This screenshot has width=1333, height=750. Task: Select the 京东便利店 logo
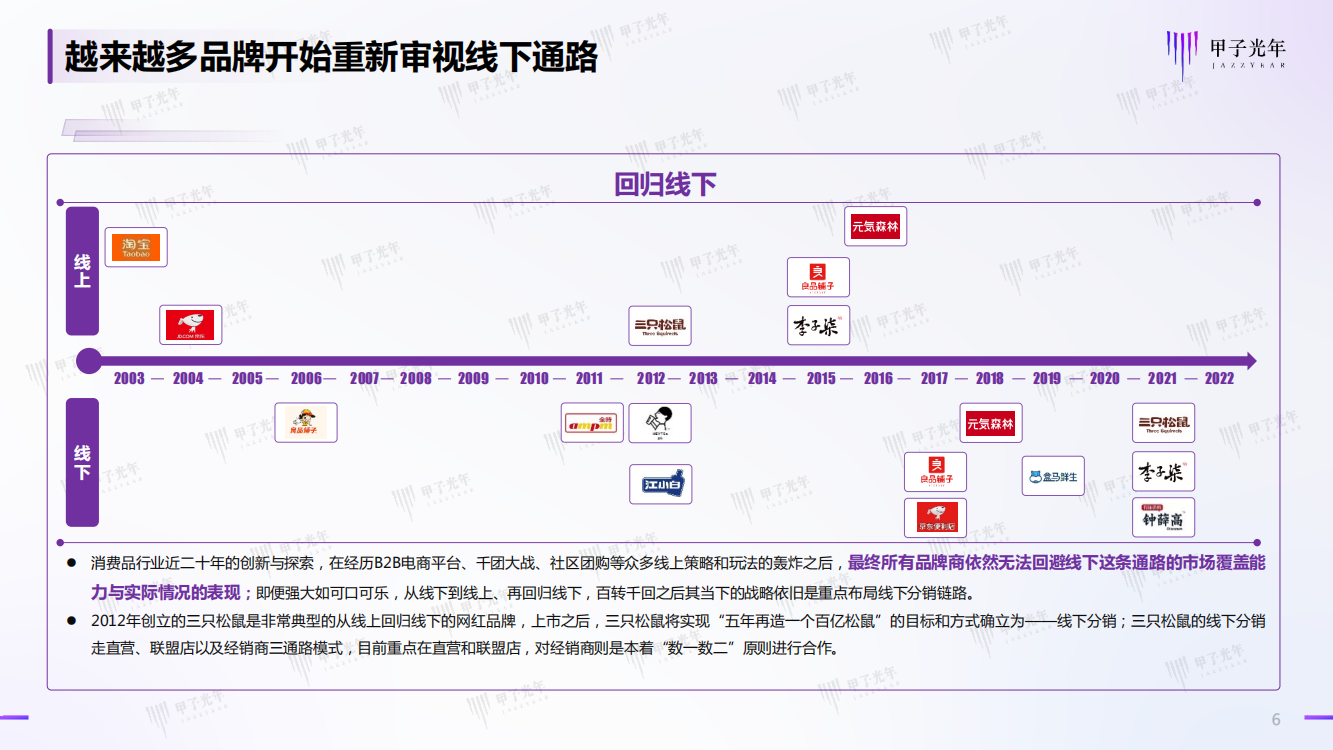936,518
